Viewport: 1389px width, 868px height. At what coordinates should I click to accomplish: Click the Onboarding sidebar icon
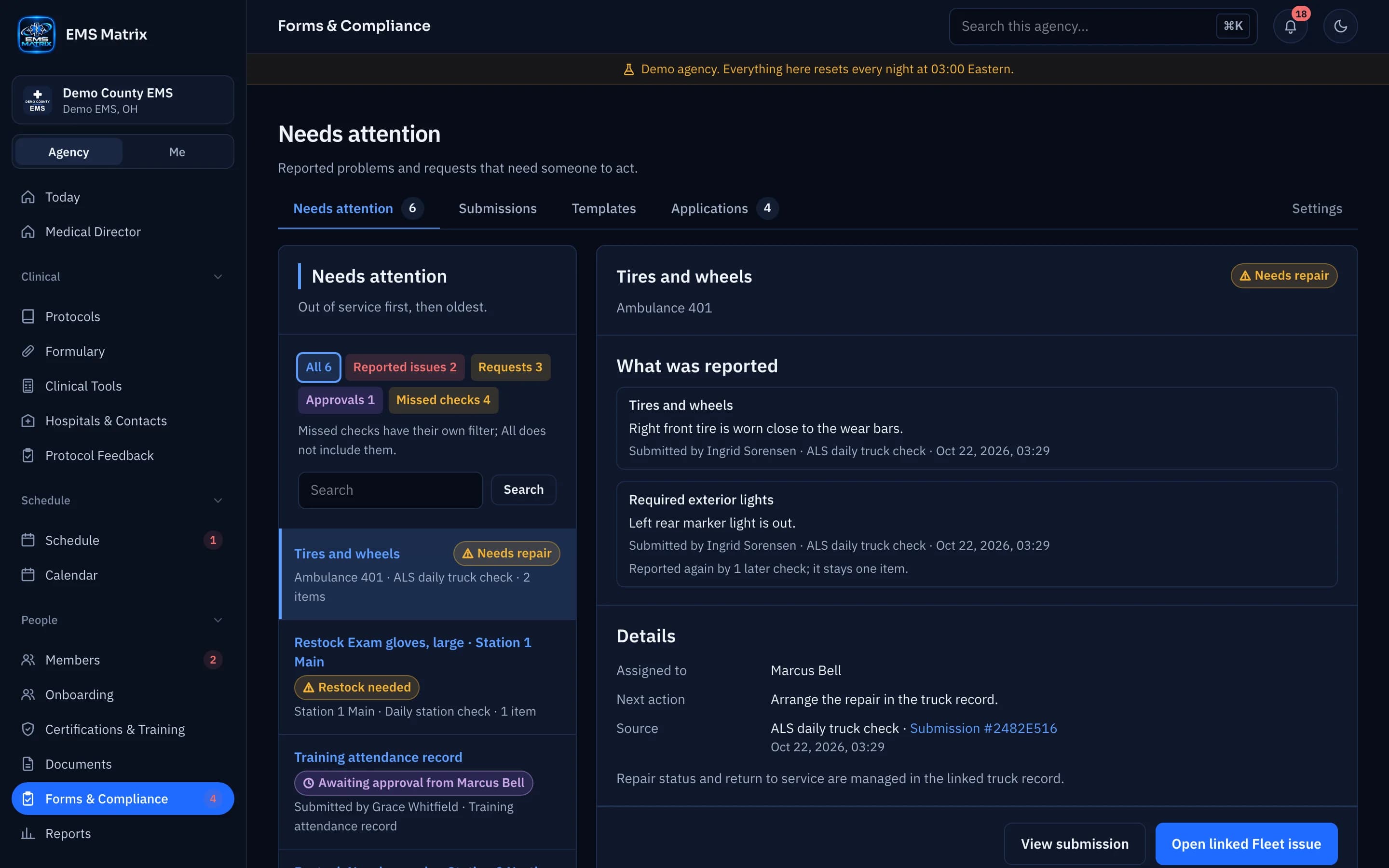click(x=28, y=694)
